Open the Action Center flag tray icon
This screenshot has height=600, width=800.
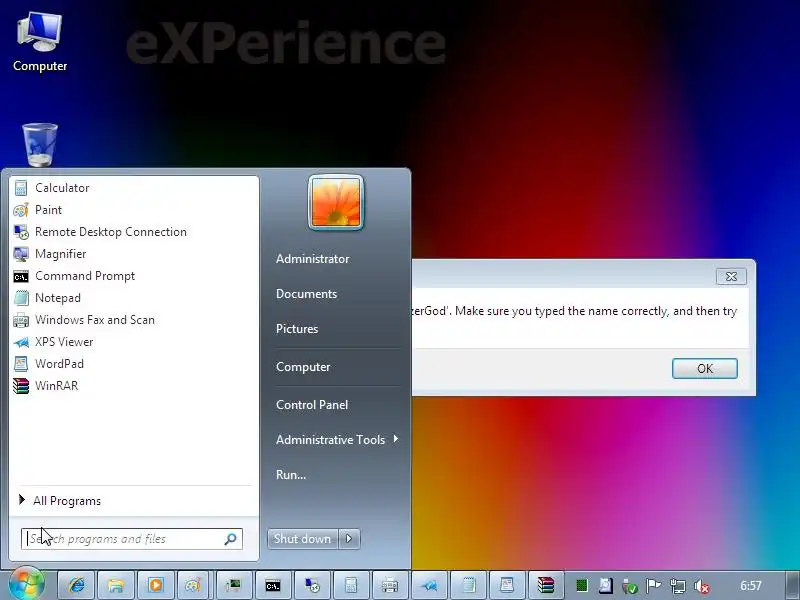654,586
